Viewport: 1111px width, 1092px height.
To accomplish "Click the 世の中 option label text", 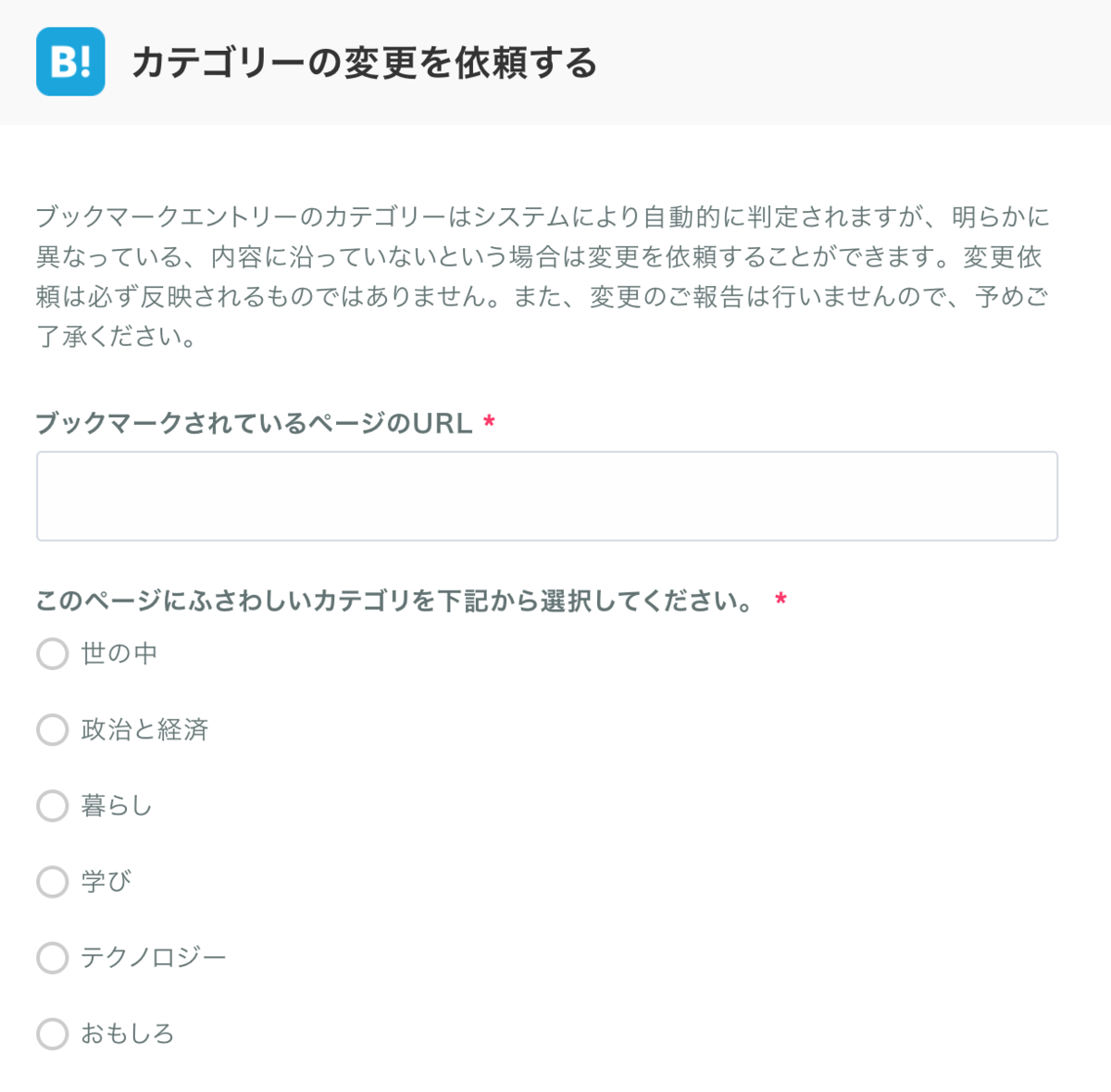I will [x=119, y=653].
